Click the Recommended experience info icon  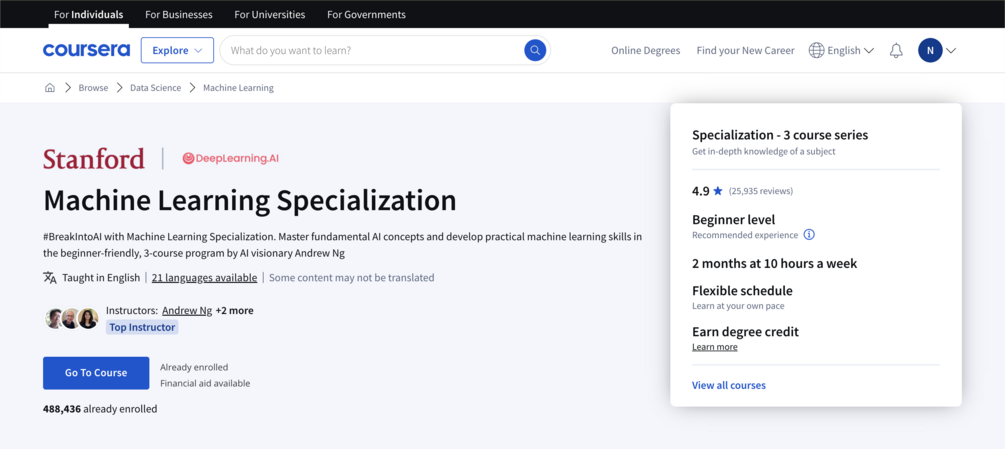(809, 235)
